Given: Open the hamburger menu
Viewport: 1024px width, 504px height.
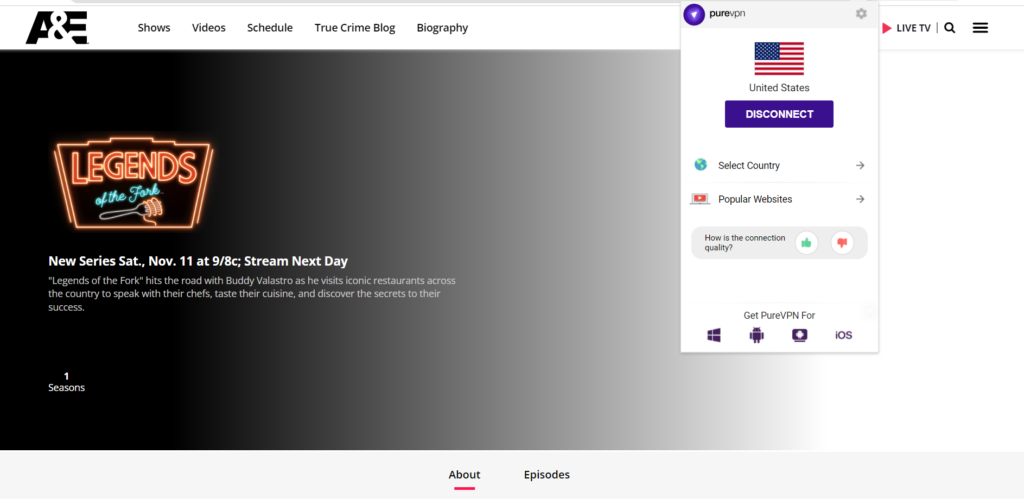Looking at the screenshot, I should [x=980, y=28].
